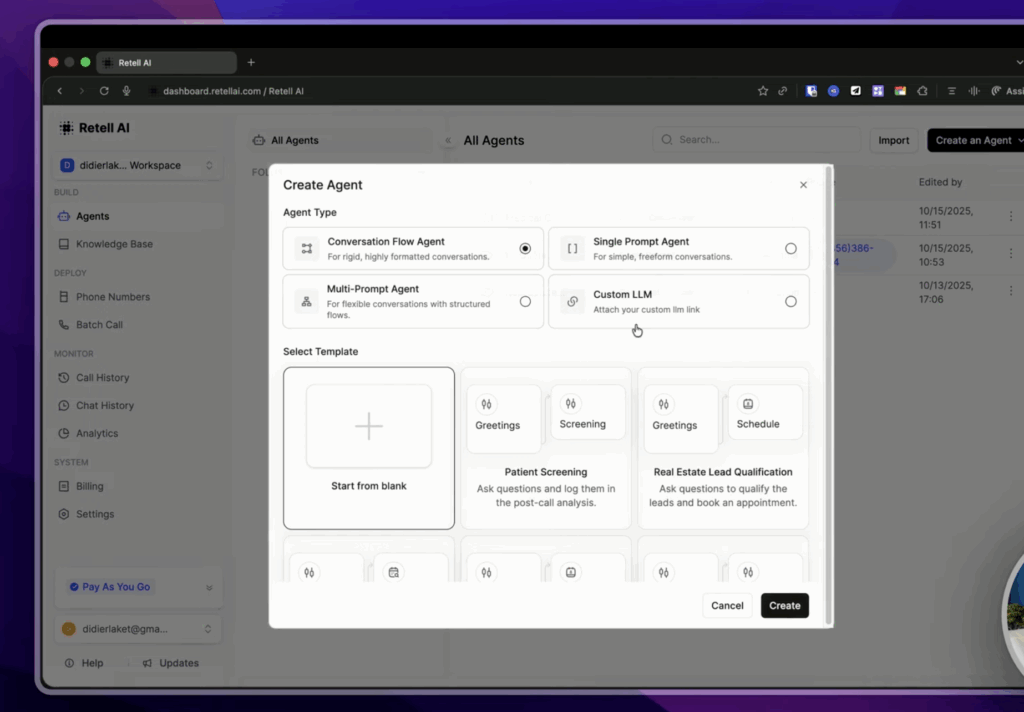The width and height of the screenshot is (1024, 712).
Task: Open Settings from the sidebar icon
Action: [x=62, y=514]
